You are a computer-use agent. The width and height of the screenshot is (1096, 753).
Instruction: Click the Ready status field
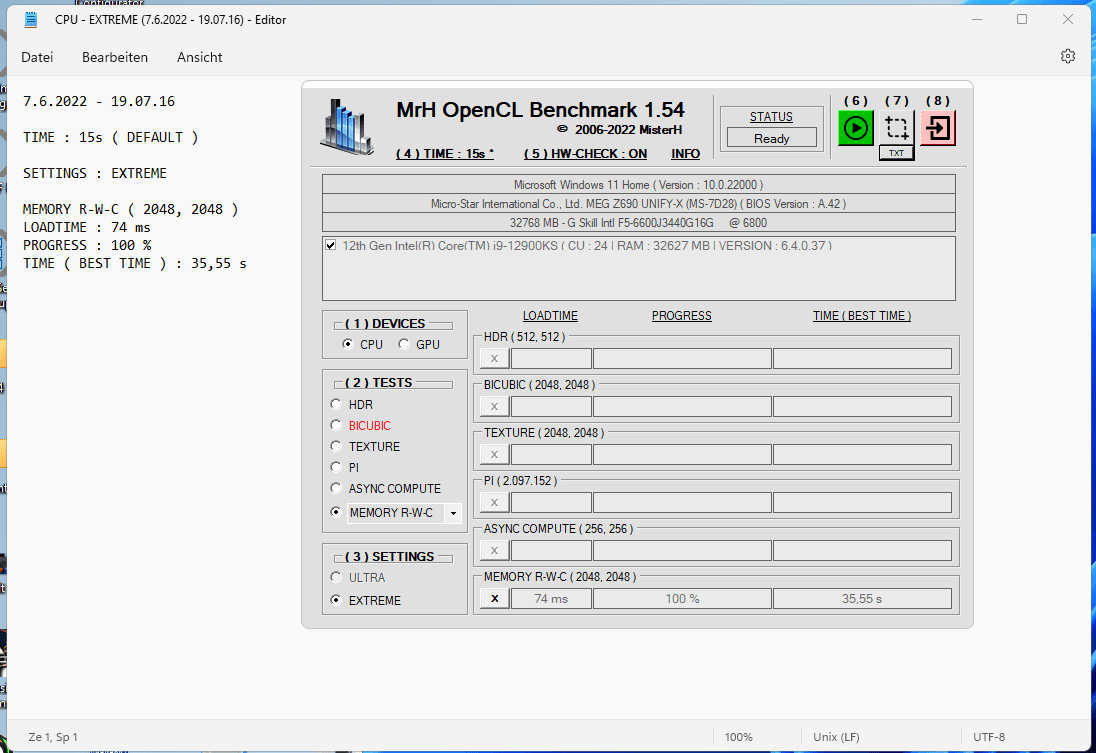coord(772,138)
